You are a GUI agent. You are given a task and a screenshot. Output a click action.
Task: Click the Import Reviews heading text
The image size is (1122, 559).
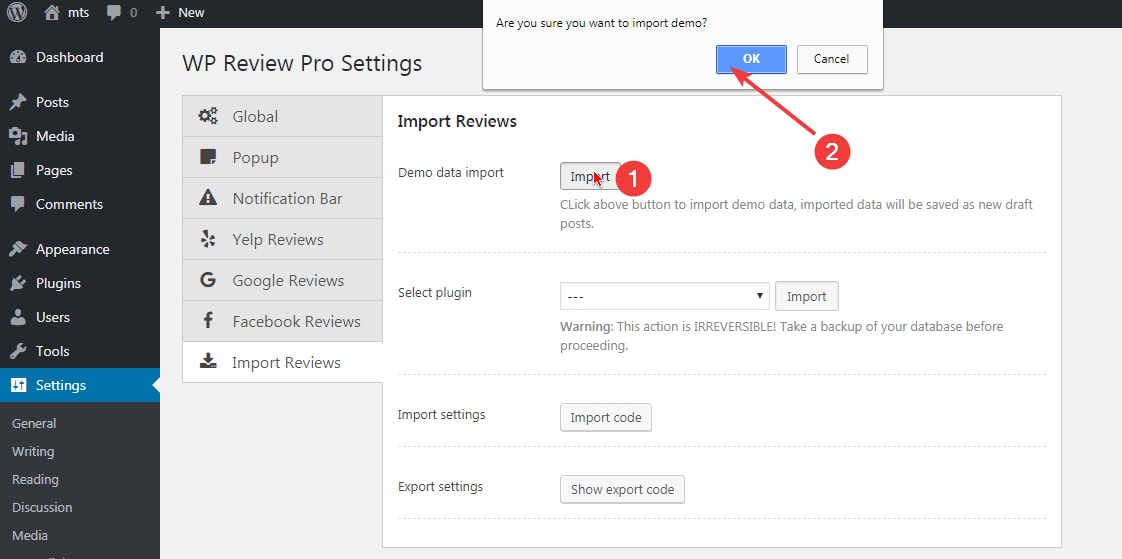pos(457,122)
